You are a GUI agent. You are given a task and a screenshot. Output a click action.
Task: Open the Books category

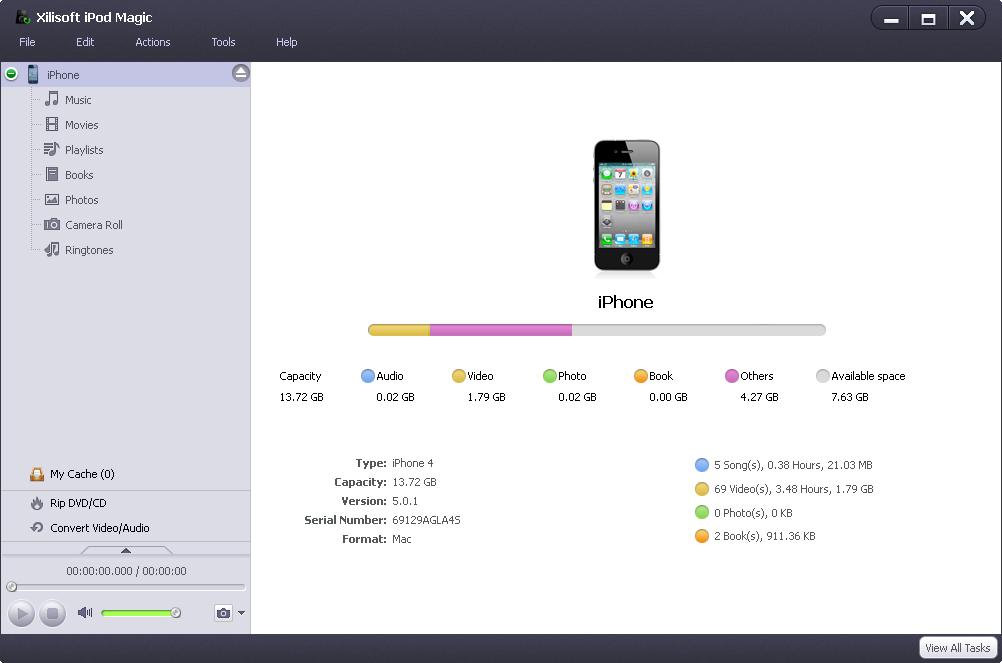[x=79, y=175]
